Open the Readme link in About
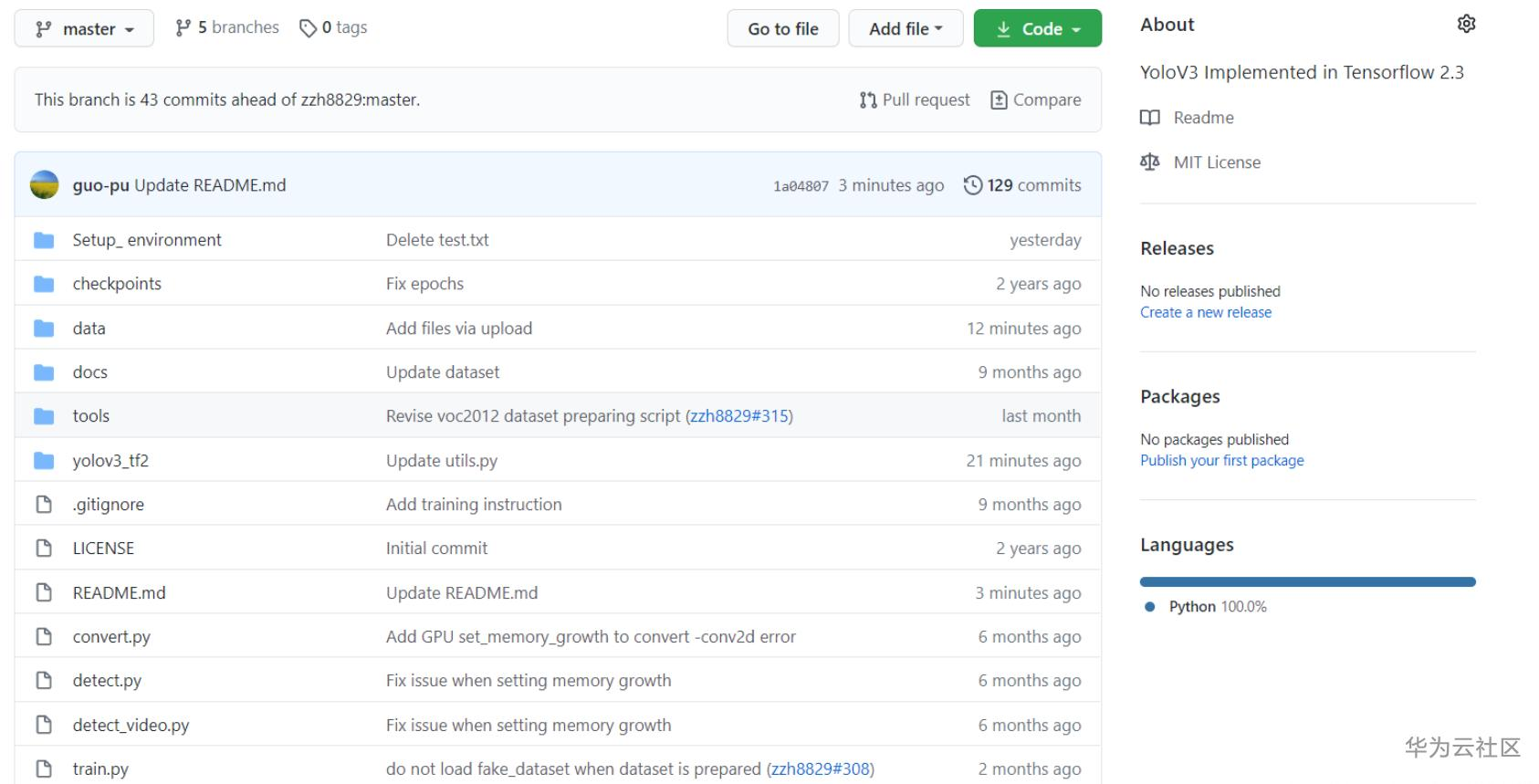Screen dimensions: 1539x784 pos(1203,118)
